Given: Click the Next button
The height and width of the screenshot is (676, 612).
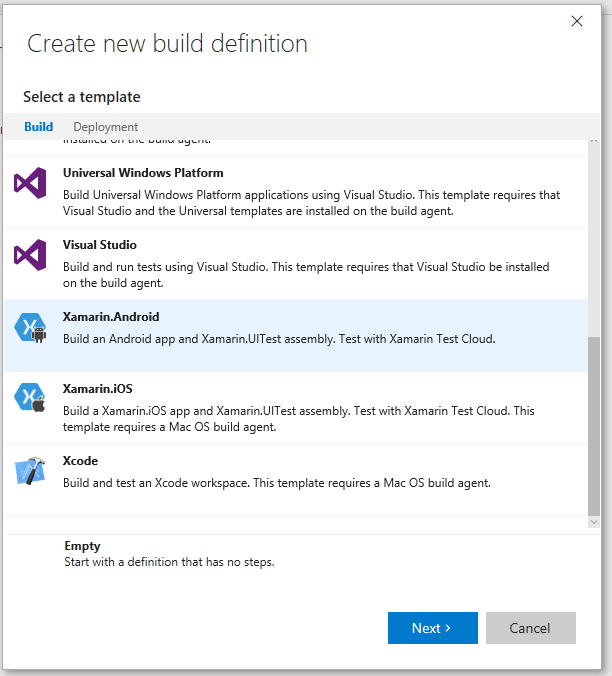Looking at the screenshot, I should [x=433, y=628].
